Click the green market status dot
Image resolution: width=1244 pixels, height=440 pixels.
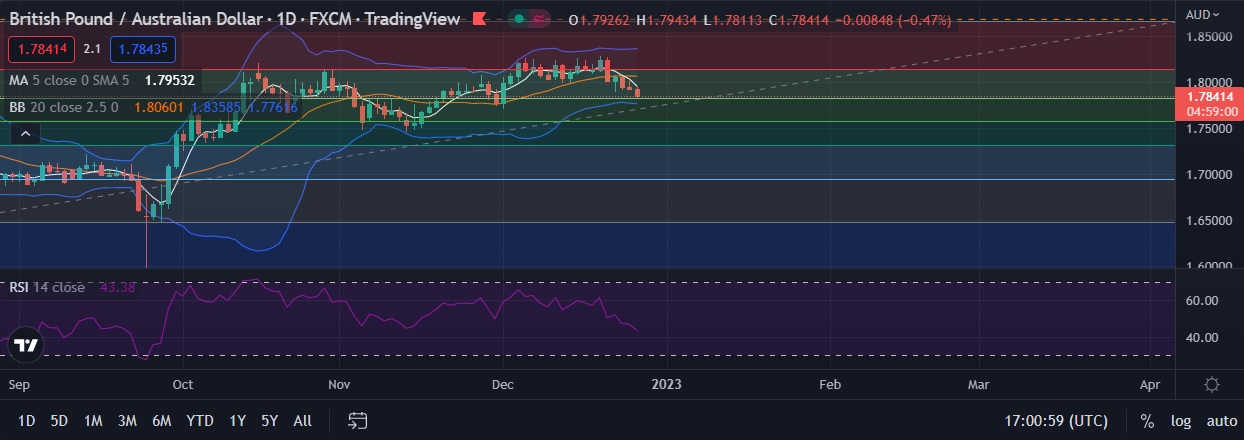coord(520,19)
